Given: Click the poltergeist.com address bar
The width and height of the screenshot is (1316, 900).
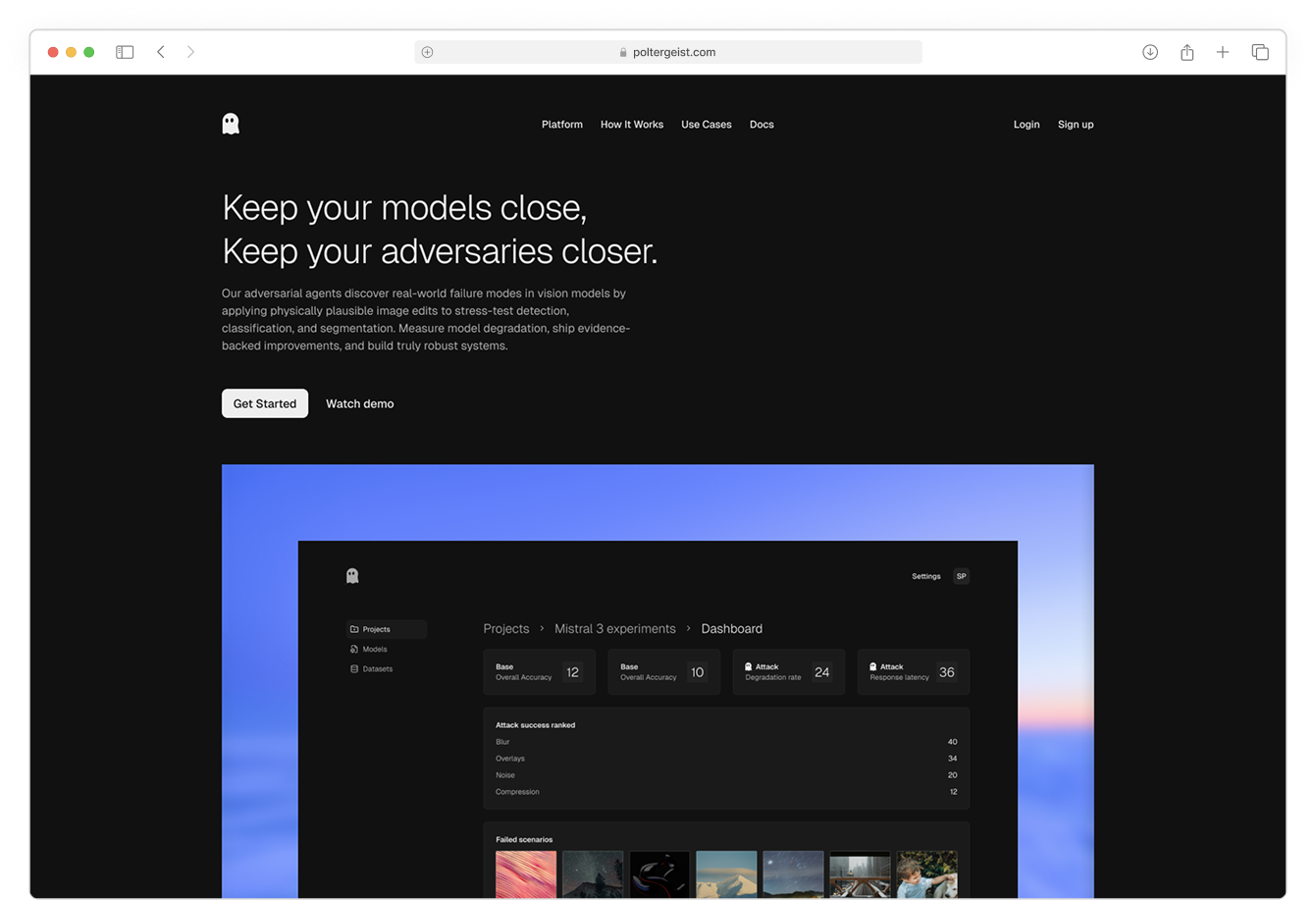Looking at the screenshot, I should click(667, 52).
